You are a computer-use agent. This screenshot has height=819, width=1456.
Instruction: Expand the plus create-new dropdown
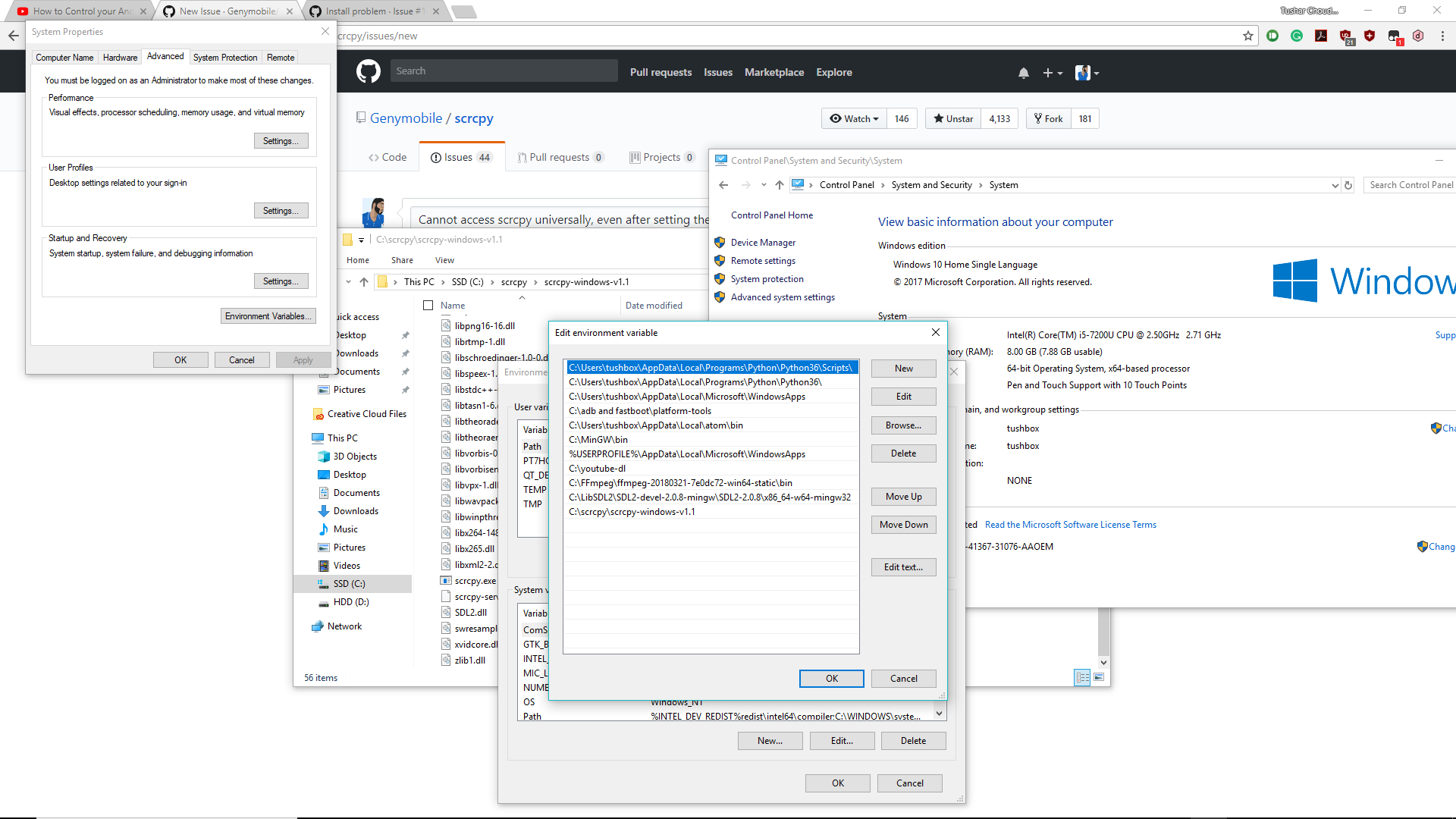click(1053, 73)
